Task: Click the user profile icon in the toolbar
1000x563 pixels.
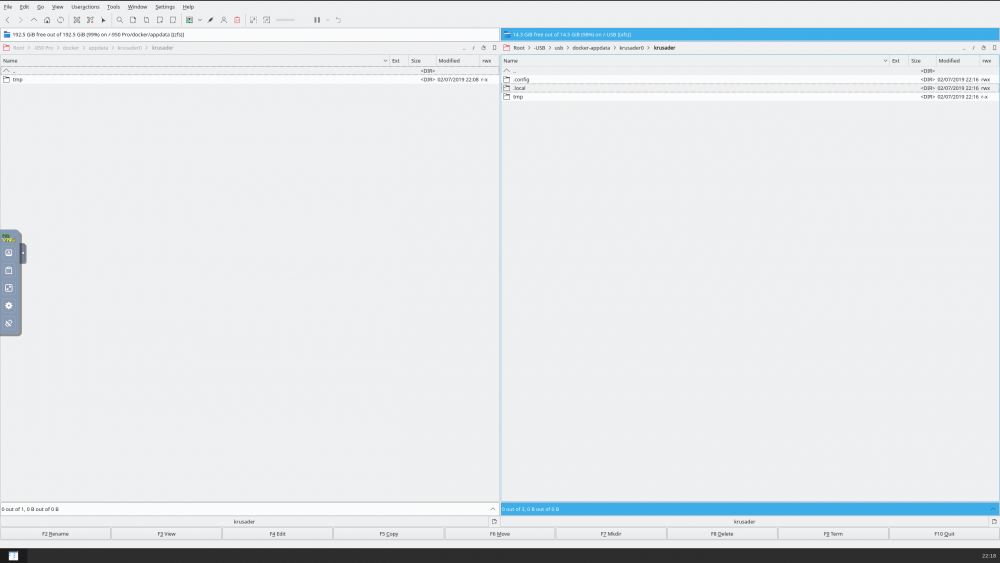Action: 224,20
